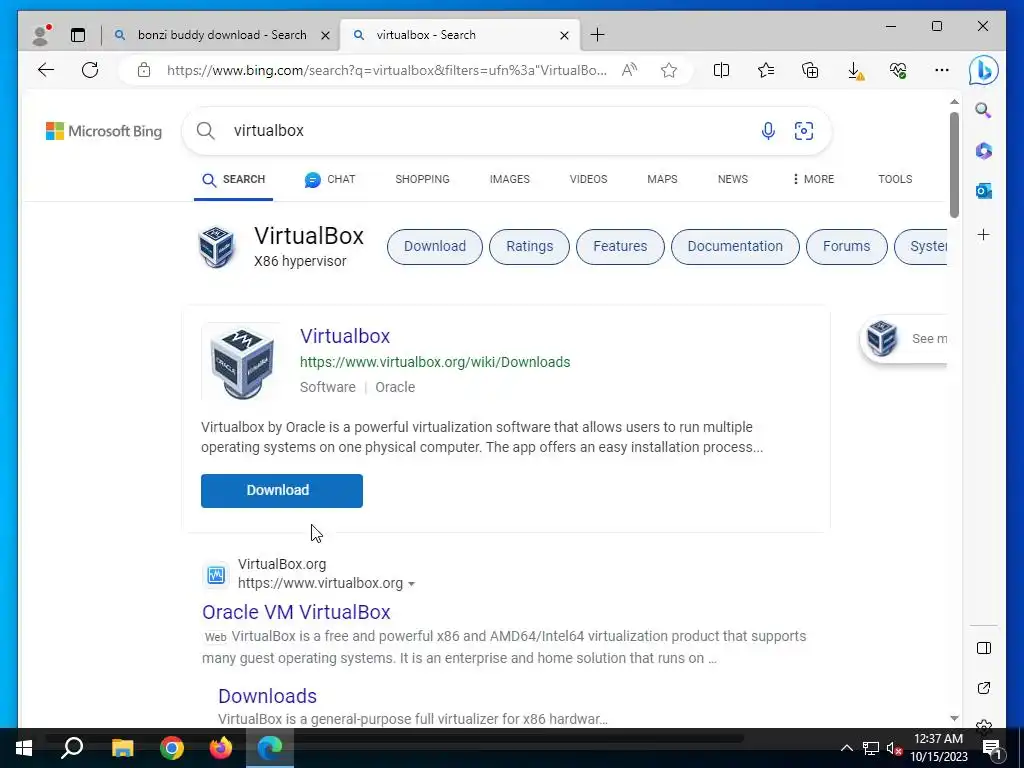Open split screen icon

tap(722, 70)
